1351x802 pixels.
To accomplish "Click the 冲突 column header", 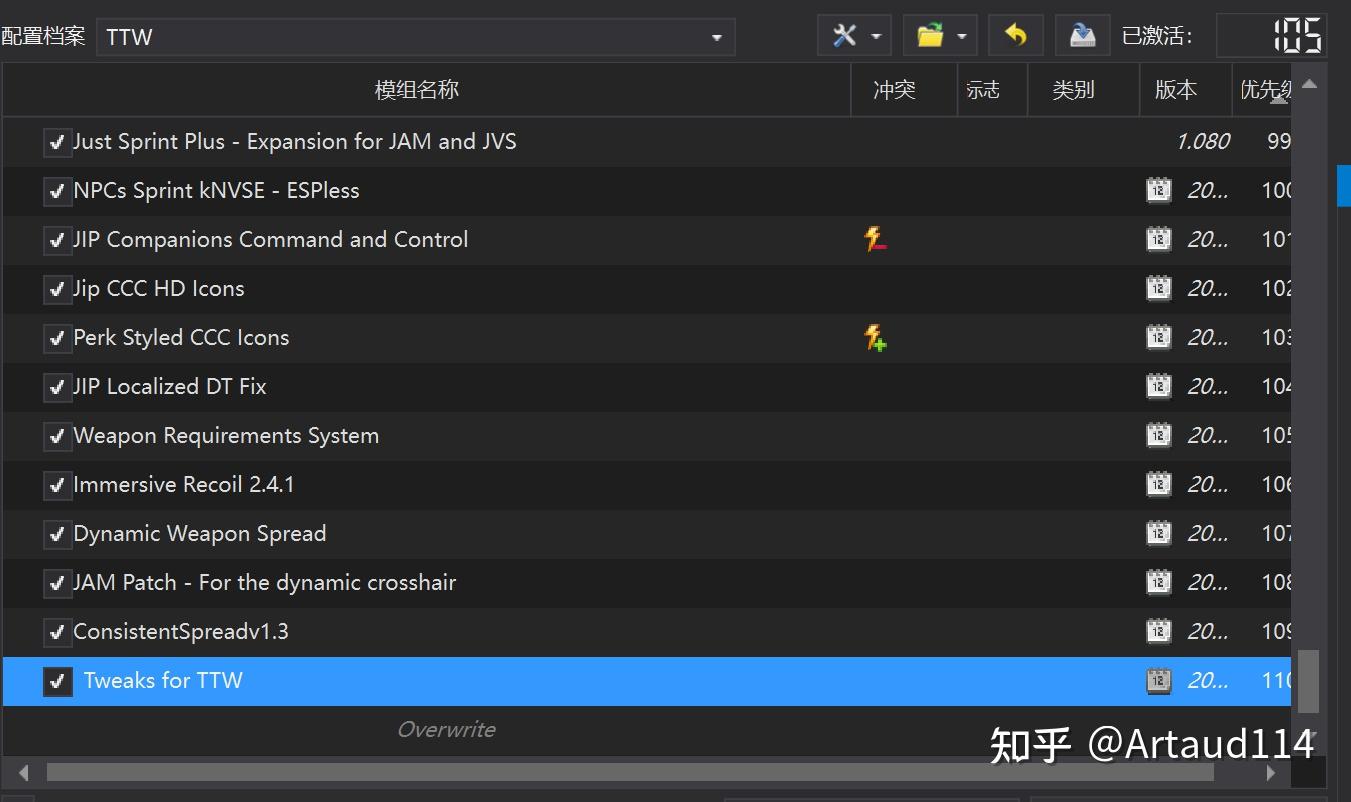I will pyautogui.click(x=893, y=89).
